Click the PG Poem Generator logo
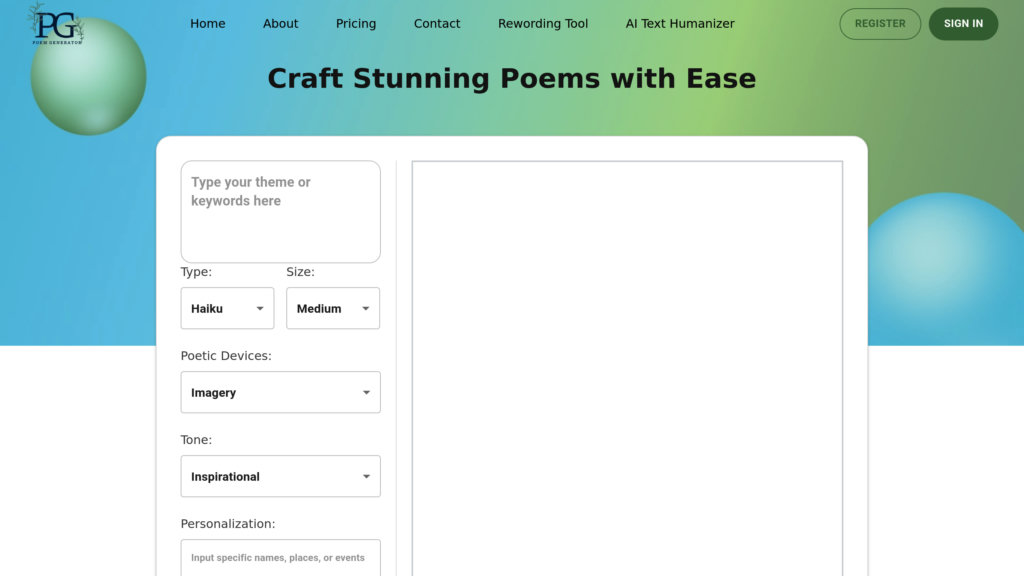 (56, 24)
